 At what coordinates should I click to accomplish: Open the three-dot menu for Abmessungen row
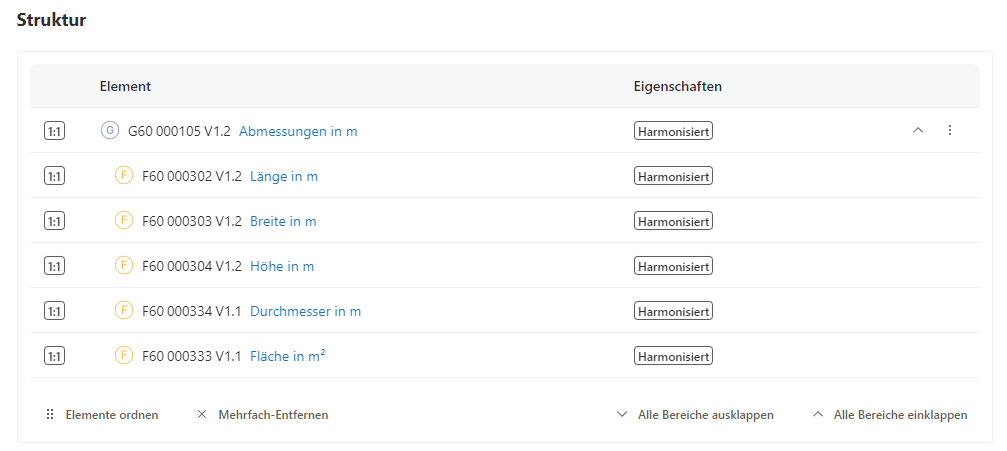950,131
